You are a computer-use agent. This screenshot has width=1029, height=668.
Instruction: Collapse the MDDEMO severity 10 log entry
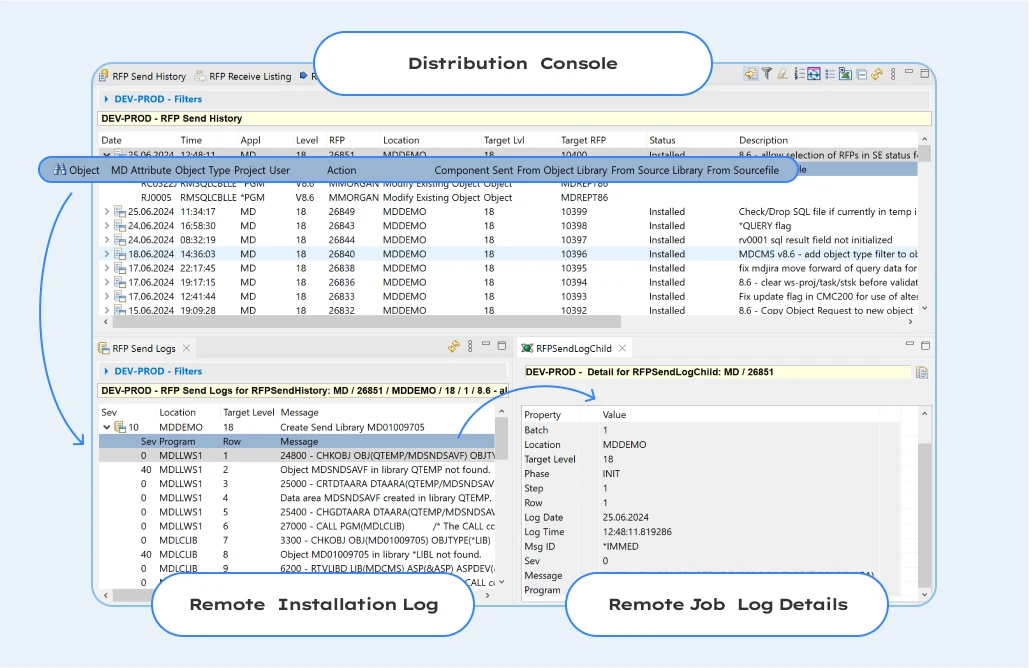tap(108, 427)
